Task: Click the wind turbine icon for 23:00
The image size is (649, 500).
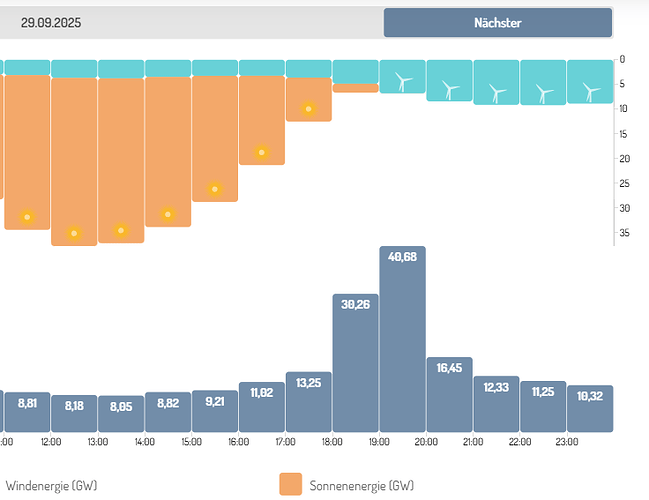Action: click(x=591, y=91)
